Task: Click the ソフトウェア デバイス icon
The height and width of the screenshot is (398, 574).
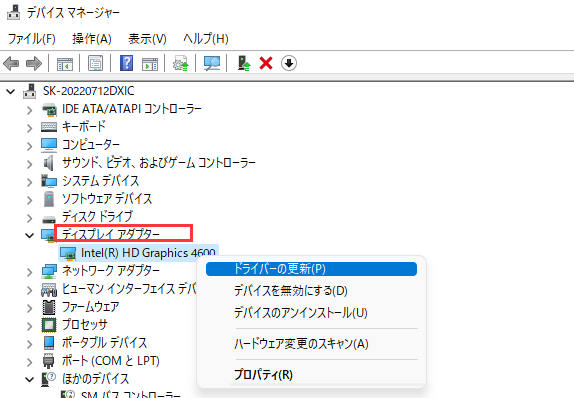Action: [x=49, y=199]
